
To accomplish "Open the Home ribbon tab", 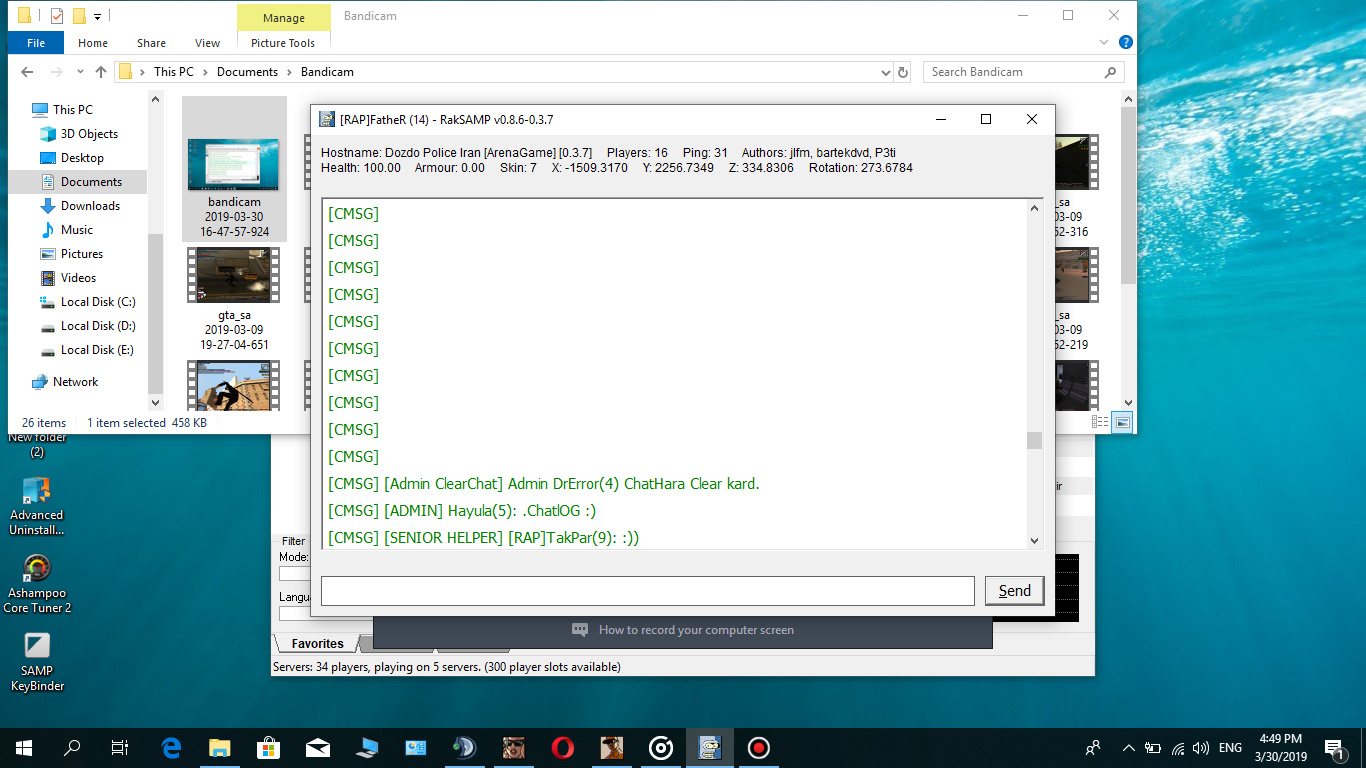I will tap(93, 43).
